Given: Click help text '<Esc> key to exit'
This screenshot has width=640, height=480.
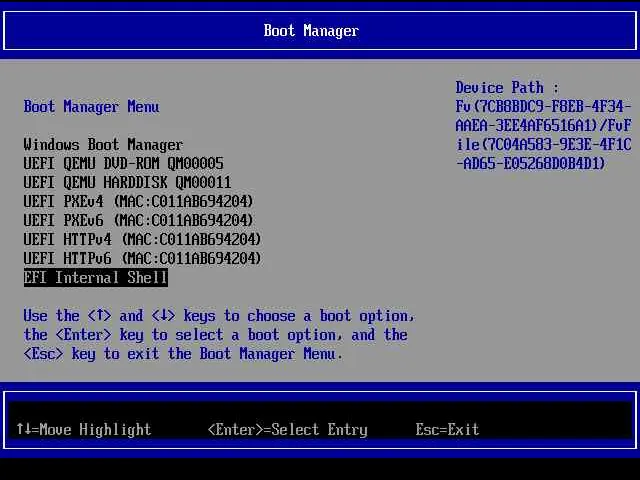Looking at the screenshot, I should [91, 354].
